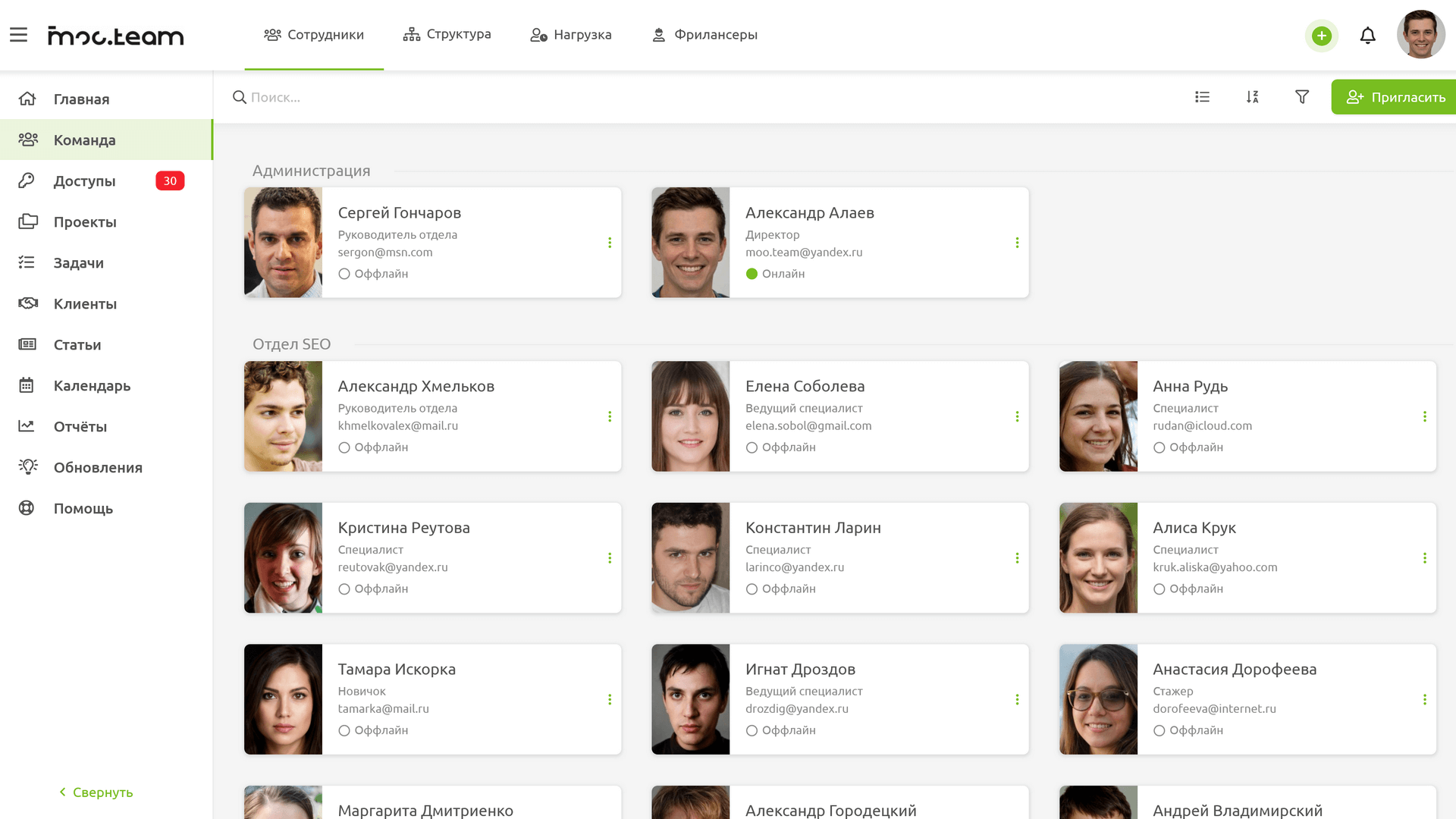Click Александр Алаев's online status indicator
The image size is (1456, 819).
[752, 274]
